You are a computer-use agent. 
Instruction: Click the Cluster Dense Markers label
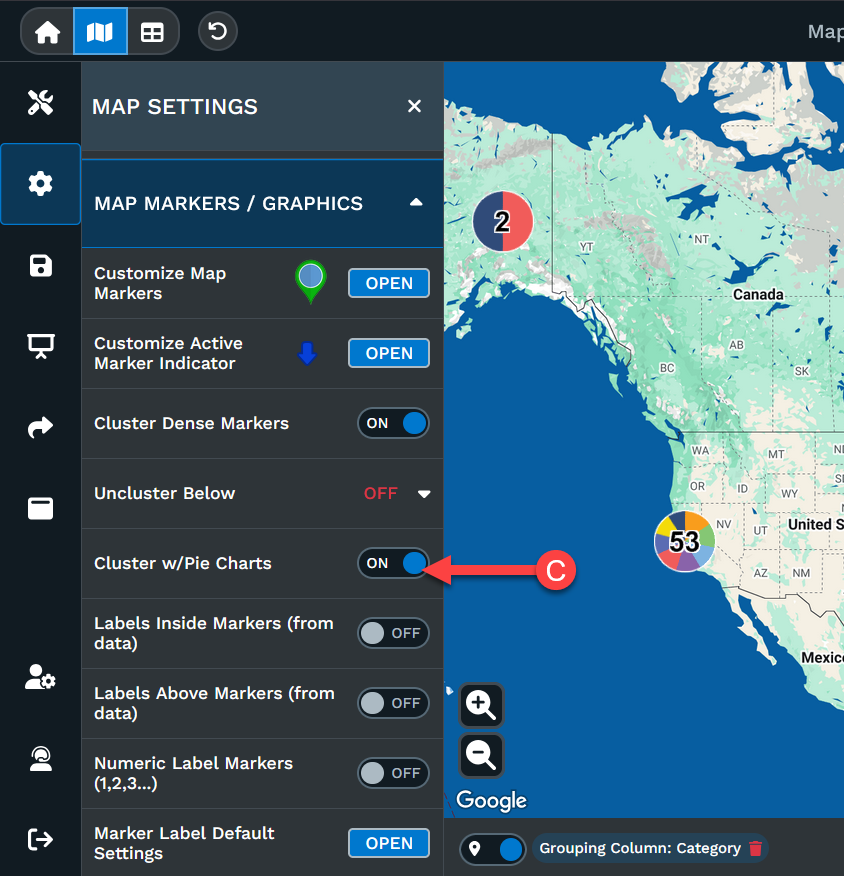tap(192, 423)
